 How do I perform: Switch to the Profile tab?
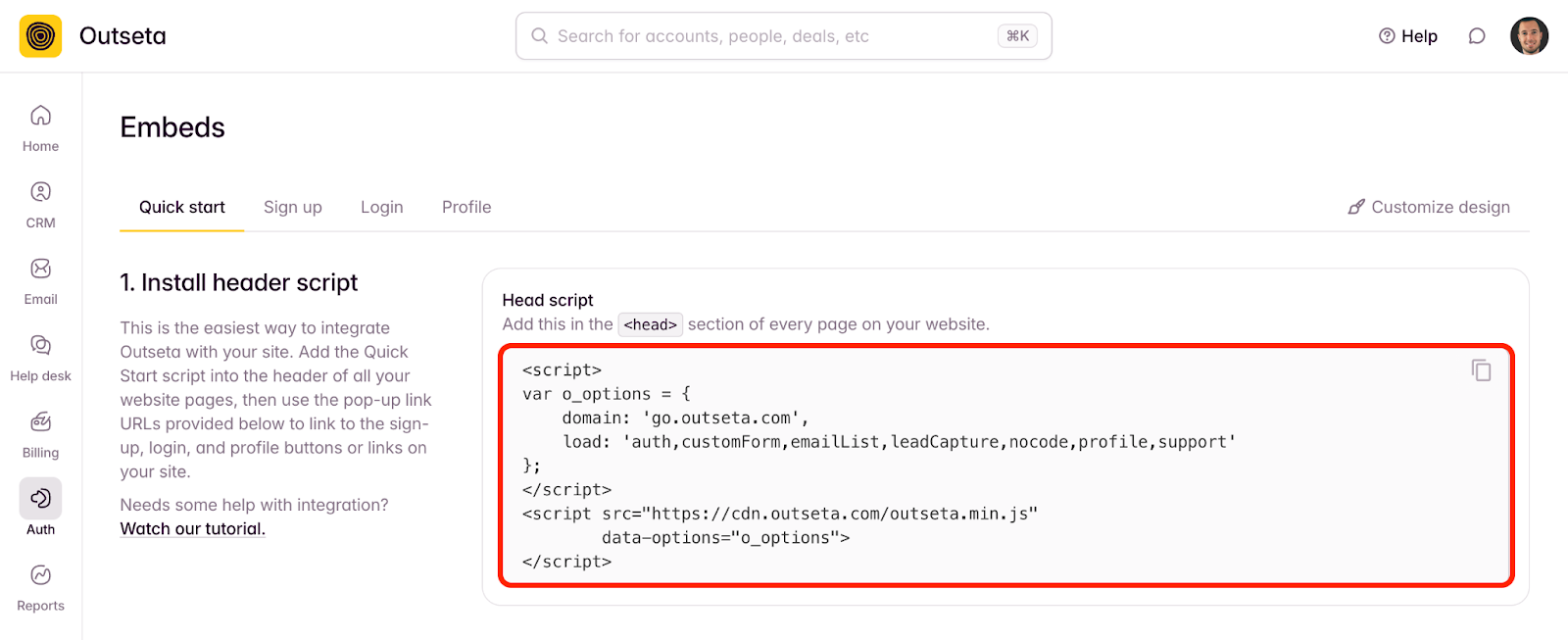coord(466,207)
